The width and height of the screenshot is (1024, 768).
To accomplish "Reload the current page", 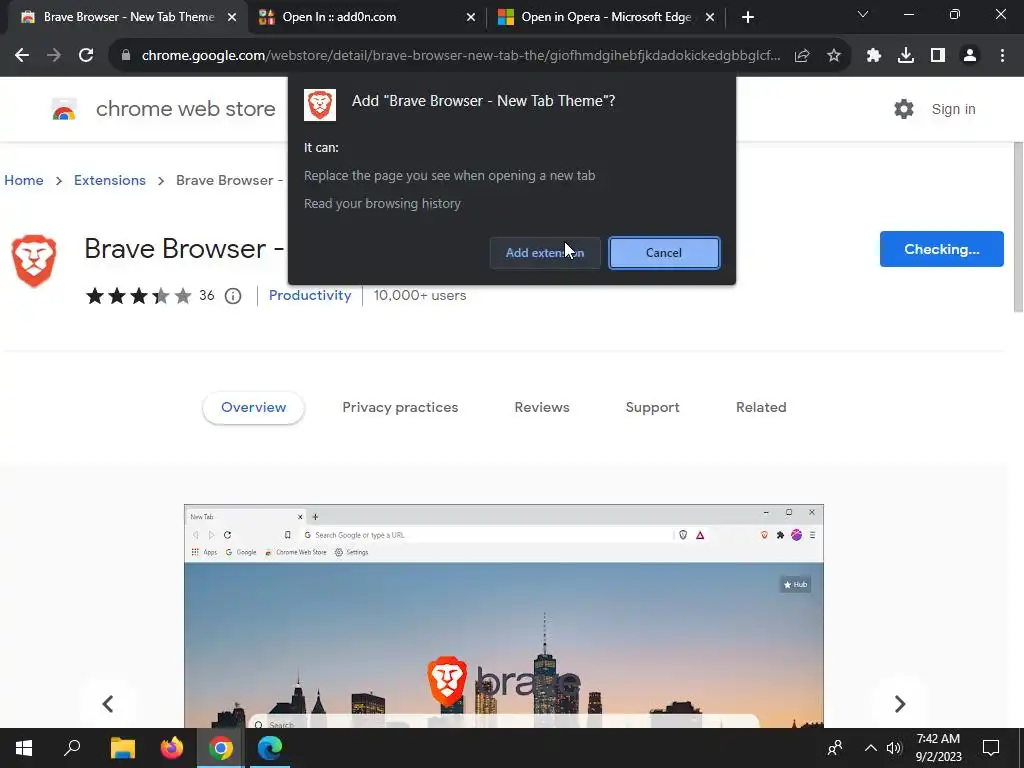I will coord(86,56).
